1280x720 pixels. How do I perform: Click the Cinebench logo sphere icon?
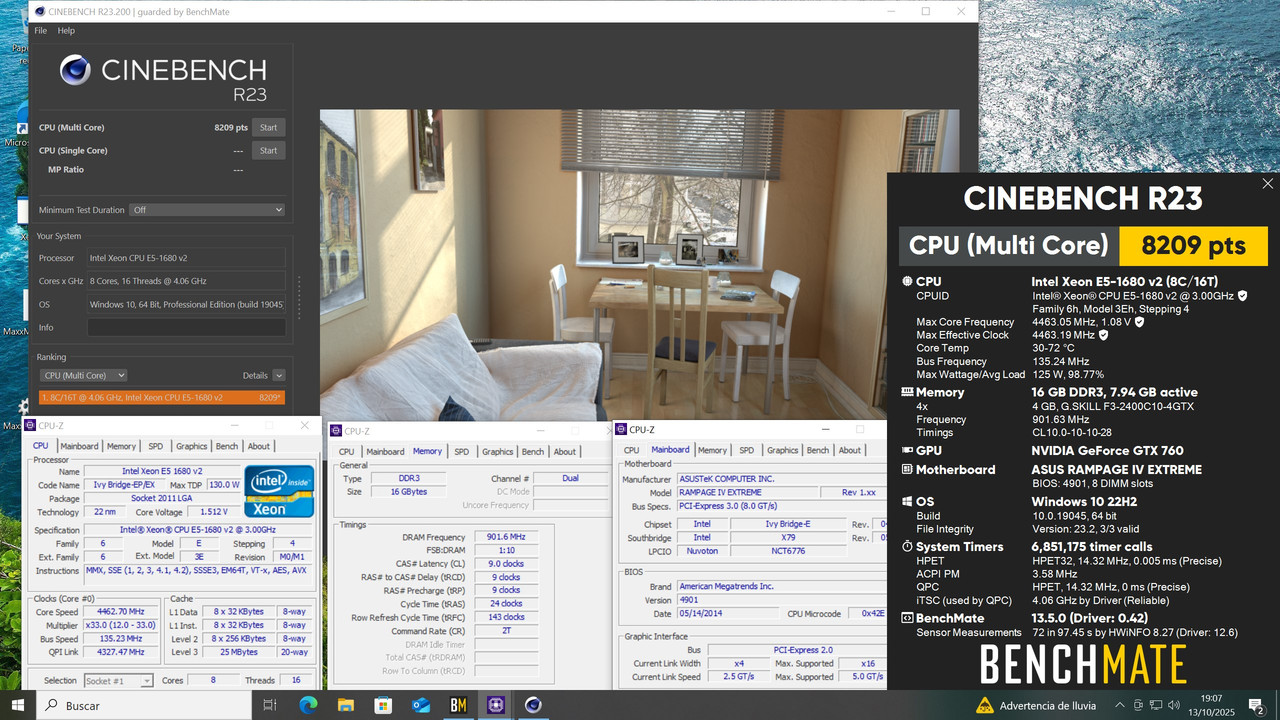click(x=76, y=70)
